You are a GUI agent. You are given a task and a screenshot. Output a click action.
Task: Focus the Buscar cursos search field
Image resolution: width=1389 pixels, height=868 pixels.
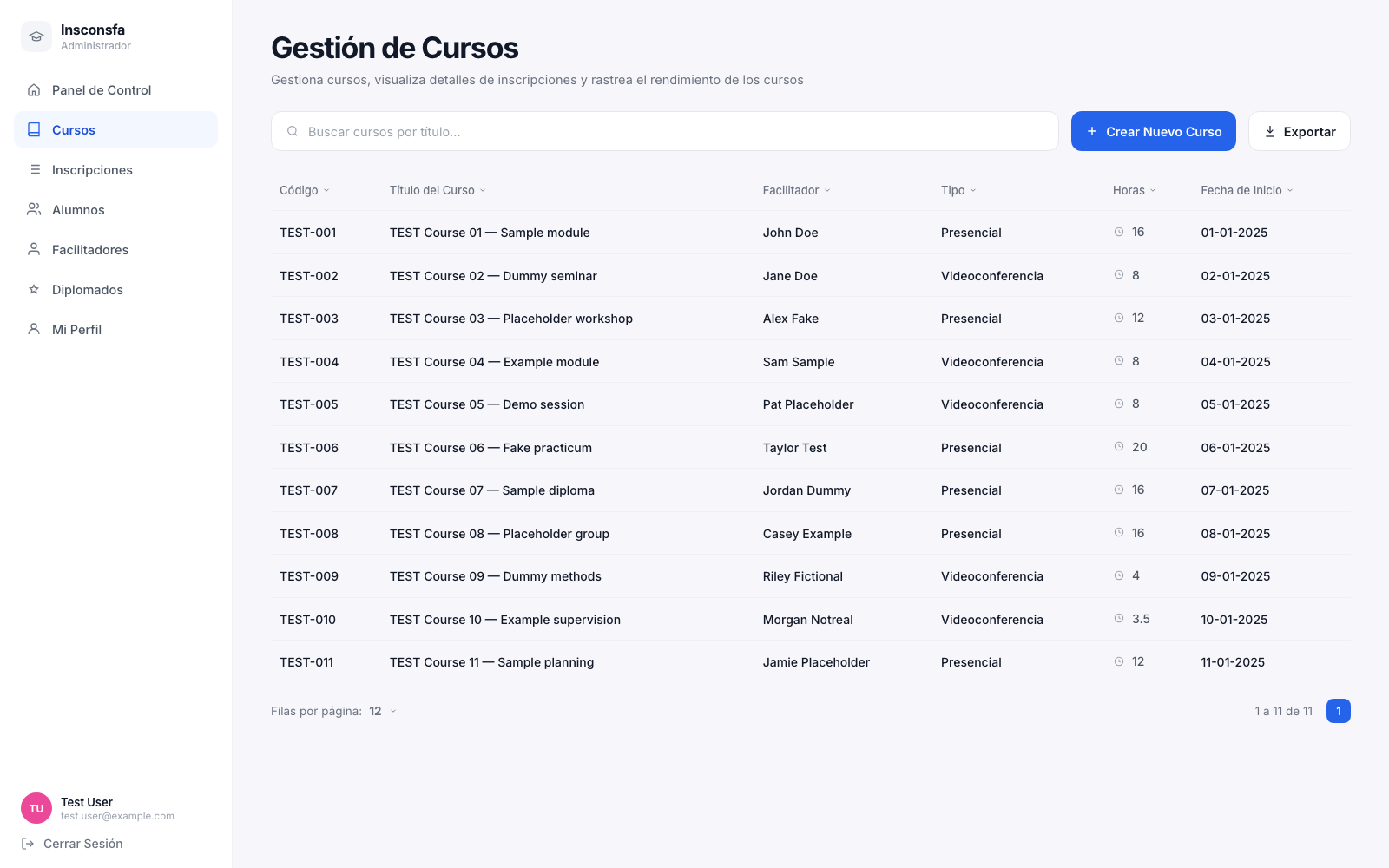pyautogui.click(x=665, y=131)
